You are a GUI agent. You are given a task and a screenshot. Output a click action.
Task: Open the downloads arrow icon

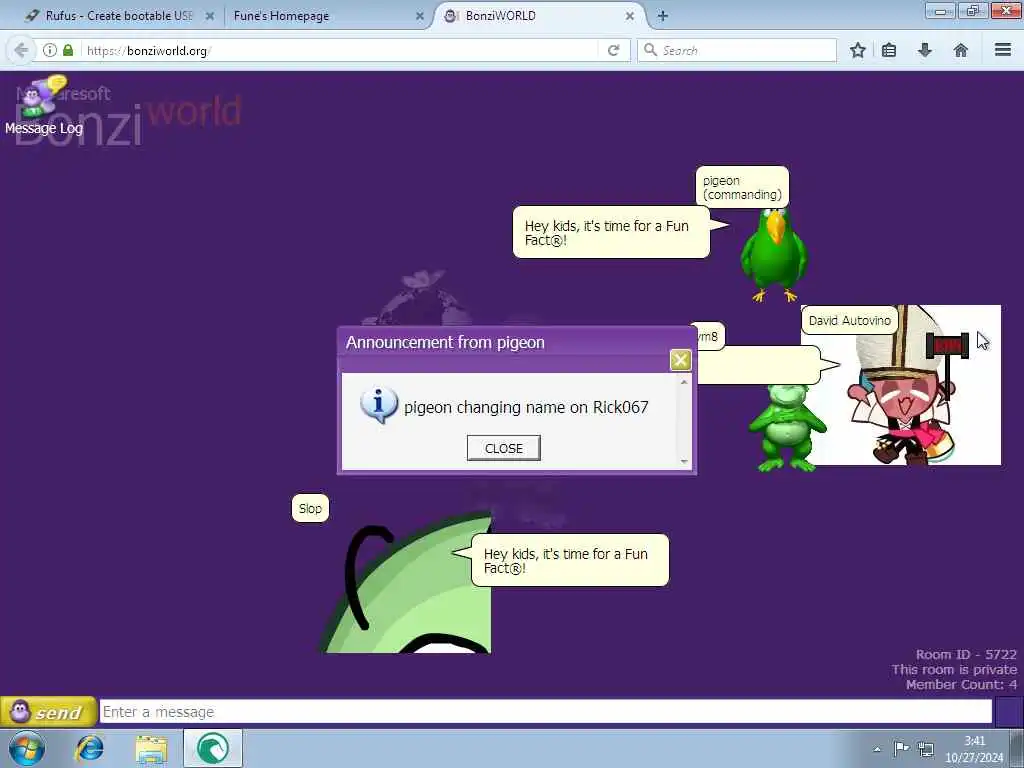pyautogui.click(x=925, y=50)
